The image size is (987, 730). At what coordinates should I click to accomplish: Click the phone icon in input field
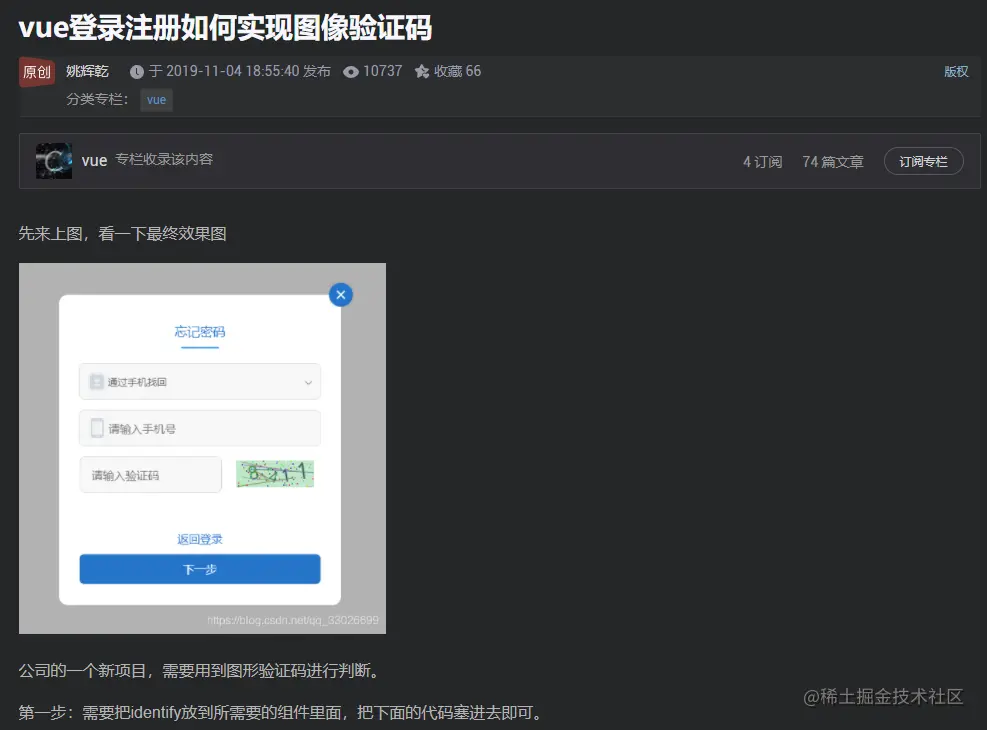point(97,429)
